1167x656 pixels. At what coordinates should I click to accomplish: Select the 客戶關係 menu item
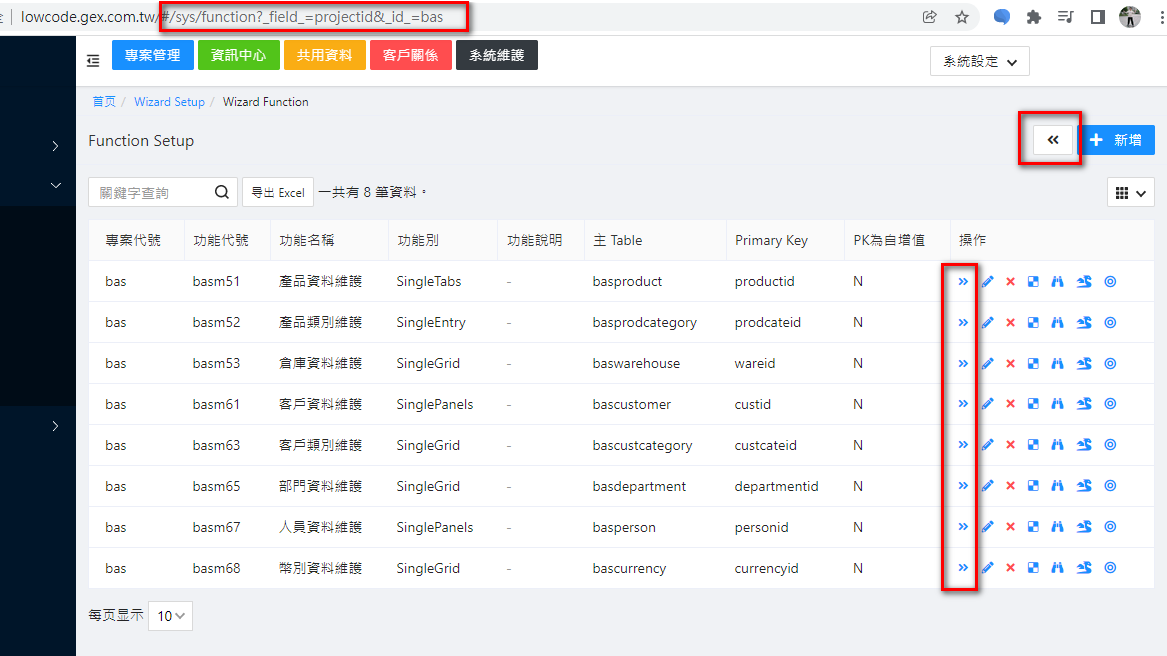click(x=410, y=55)
